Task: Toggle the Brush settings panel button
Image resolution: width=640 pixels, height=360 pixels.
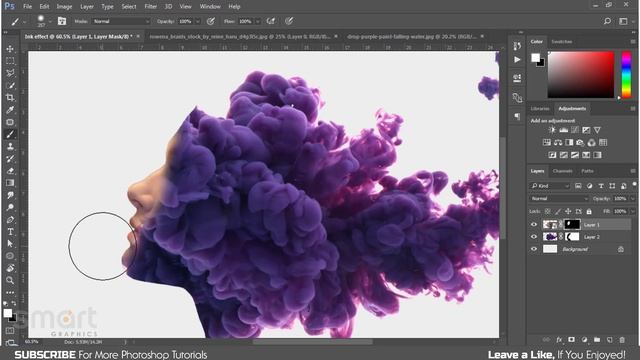Action: 62,21
